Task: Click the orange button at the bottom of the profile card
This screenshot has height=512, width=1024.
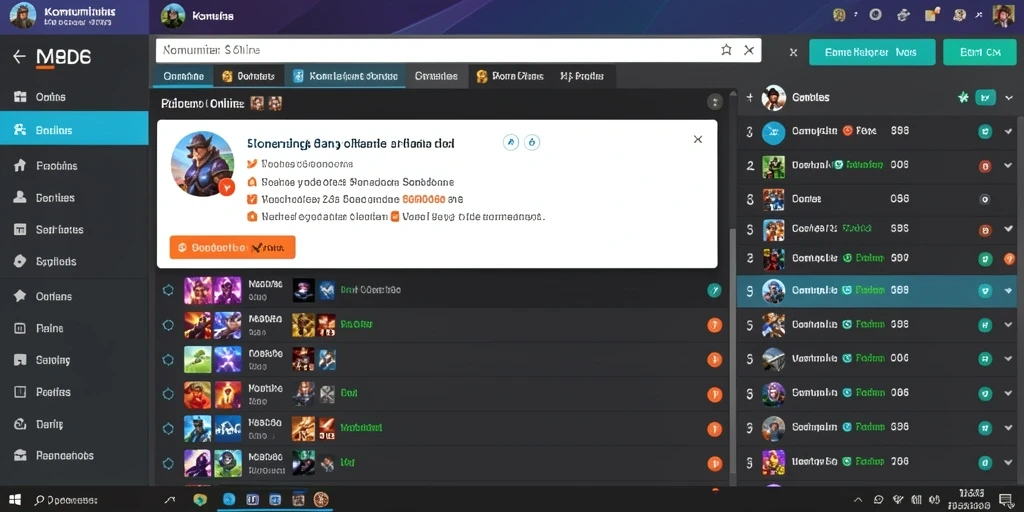Action: pyautogui.click(x=232, y=248)
